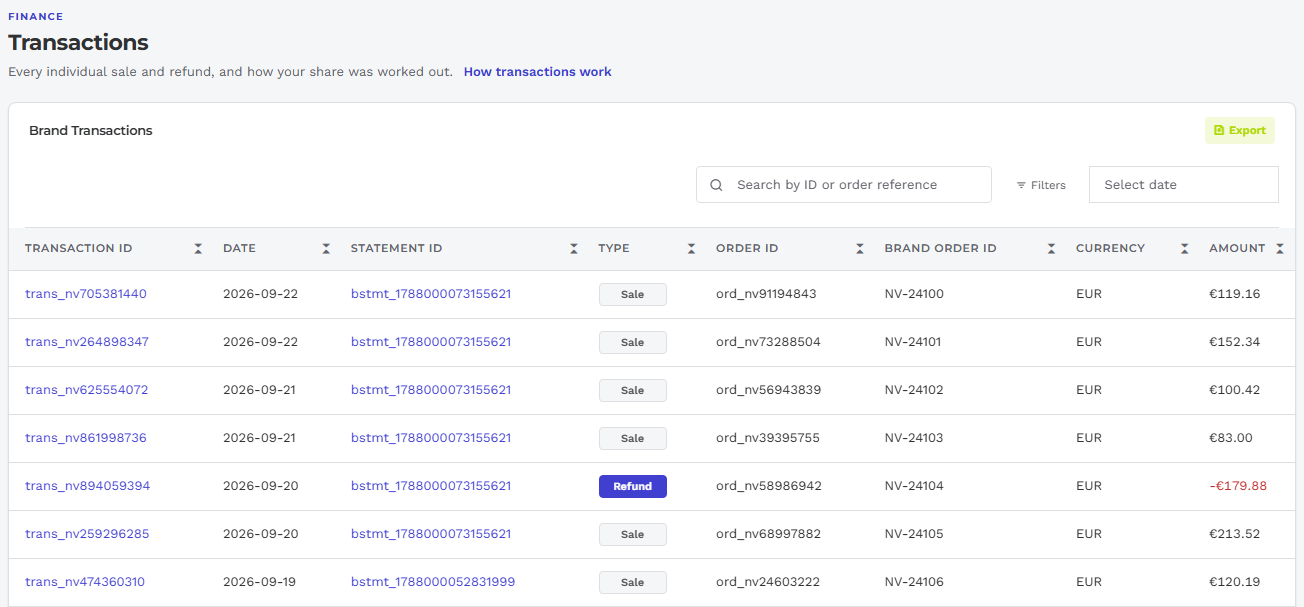Select brand order ID NV-24100
Viewport: 1304px width, 607px height.
[914, 294]
